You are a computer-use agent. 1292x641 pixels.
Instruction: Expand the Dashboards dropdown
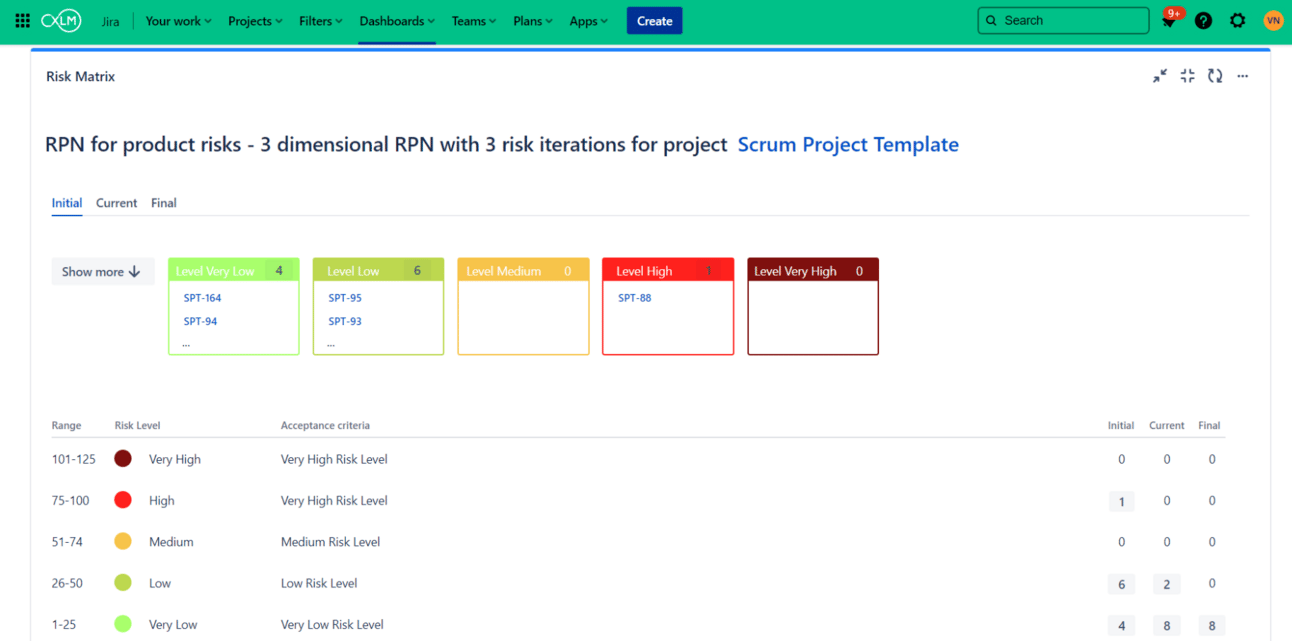click(397, 21)
